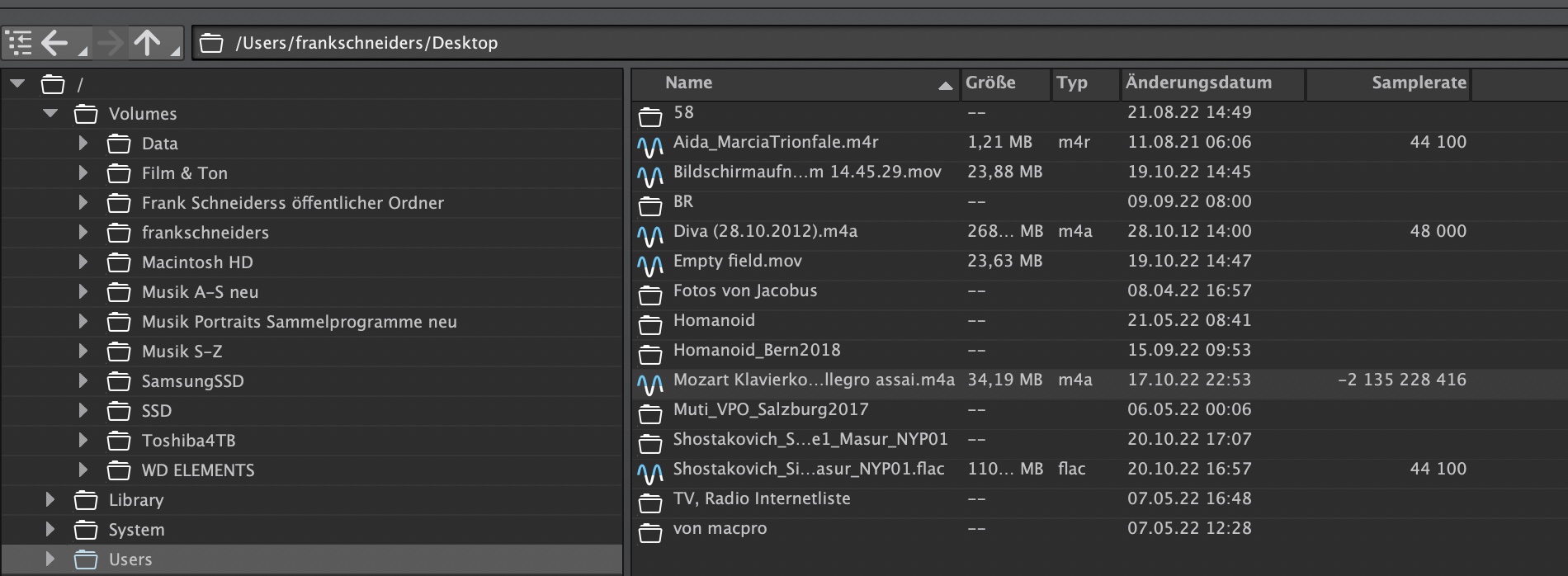Collapse the Volumes tree node
Viewport: 1568px width, 576px height.
pyautogui.click(x=50, y=114)
